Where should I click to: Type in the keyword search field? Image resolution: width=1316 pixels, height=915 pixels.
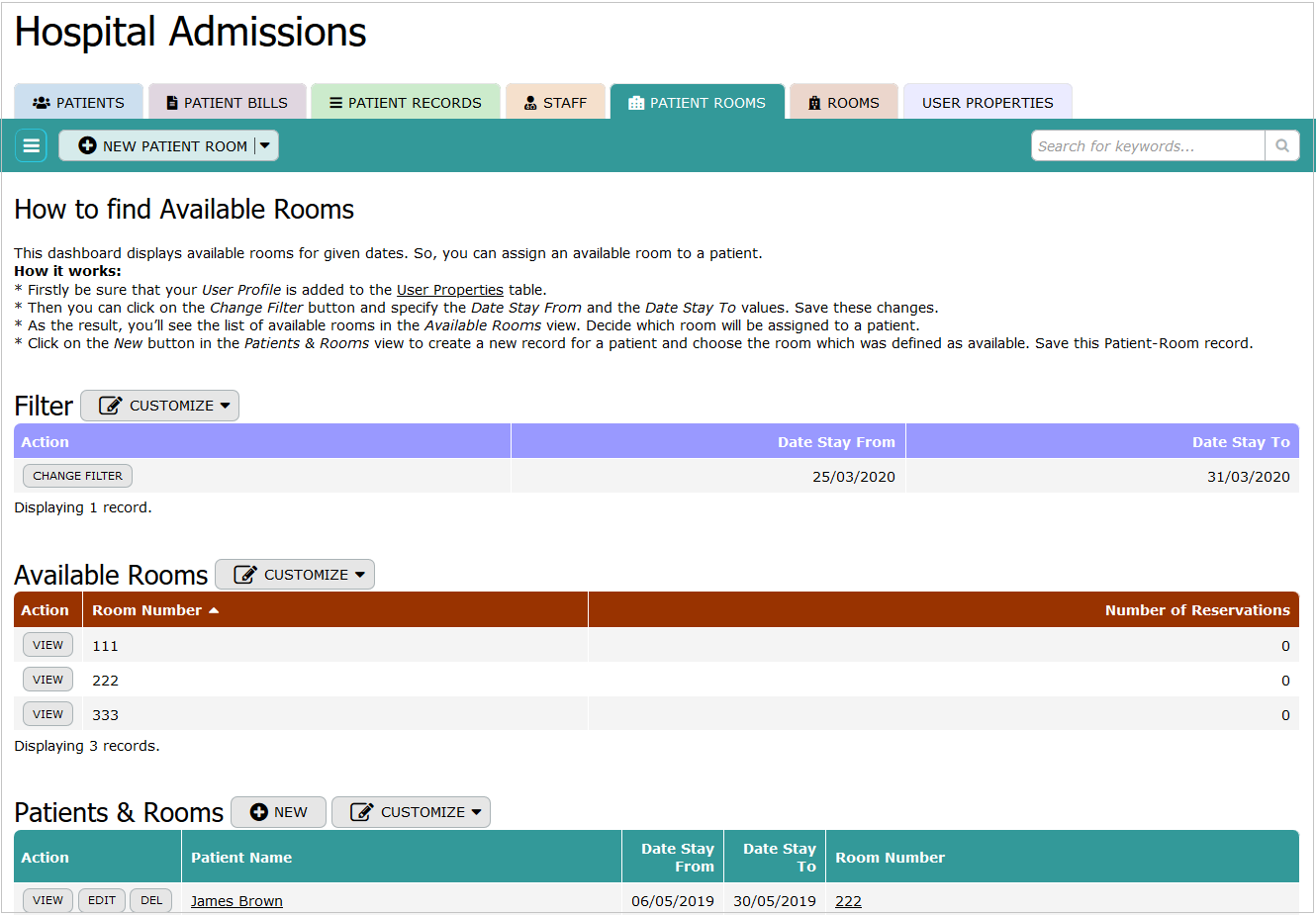point(1147,145)
